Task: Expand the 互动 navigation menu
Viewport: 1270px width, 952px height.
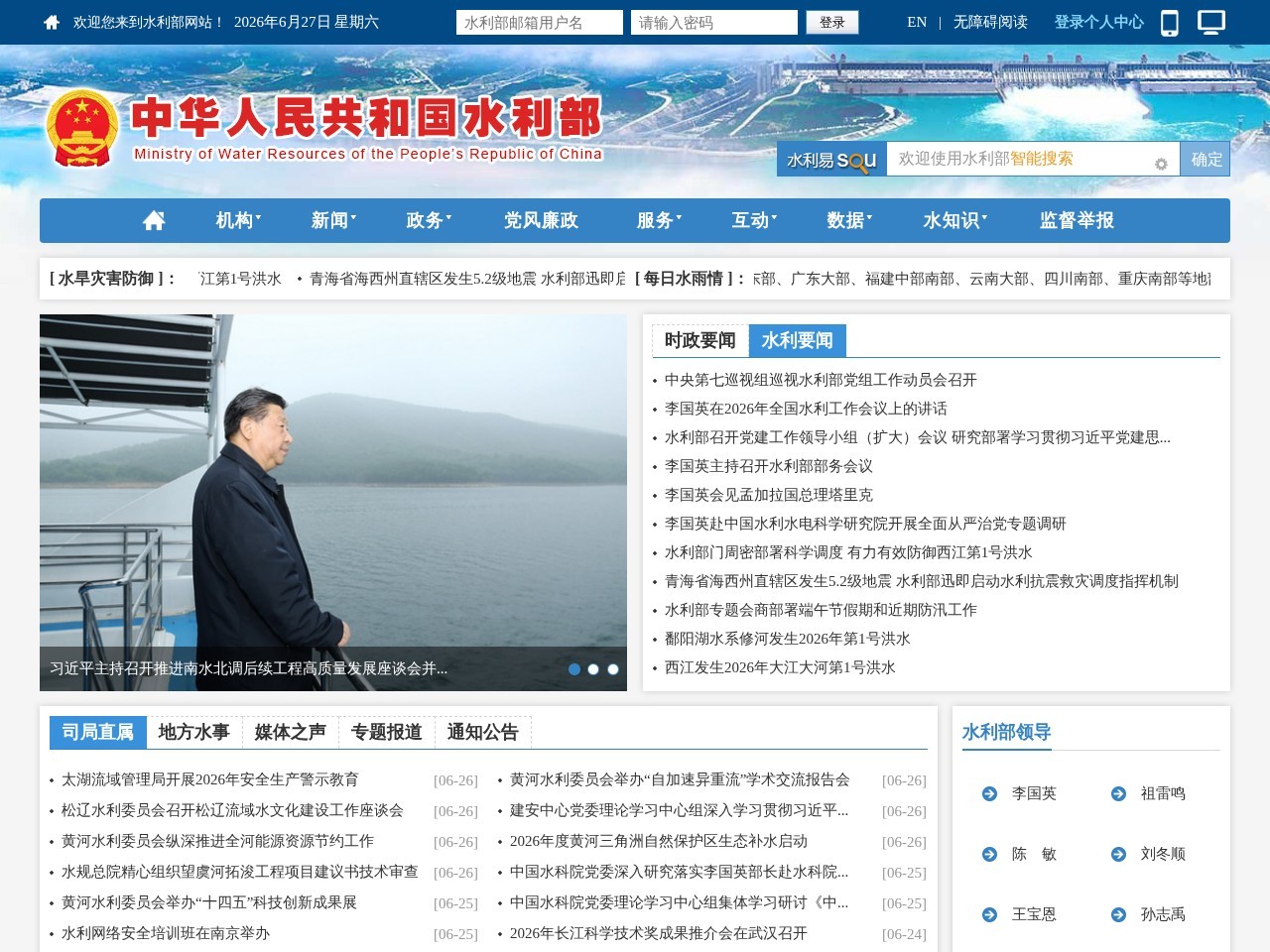Action: click(x=754, y=220)
